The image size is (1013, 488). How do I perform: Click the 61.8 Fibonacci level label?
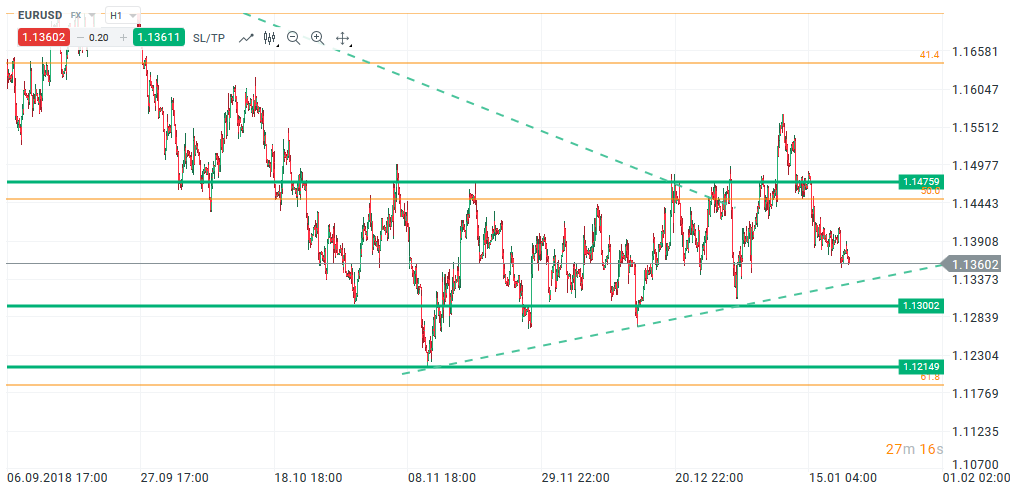tap(930, 376)
